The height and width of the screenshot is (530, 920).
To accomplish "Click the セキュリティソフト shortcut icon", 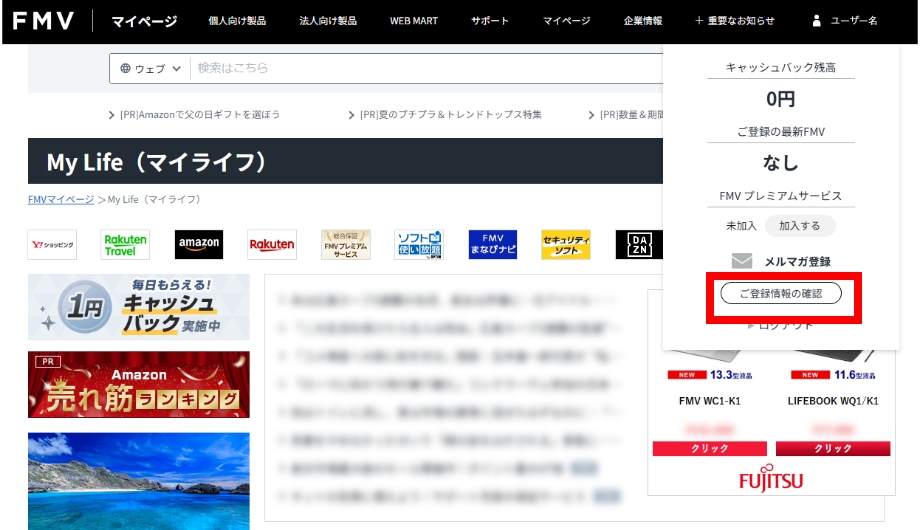I will 566,245.
